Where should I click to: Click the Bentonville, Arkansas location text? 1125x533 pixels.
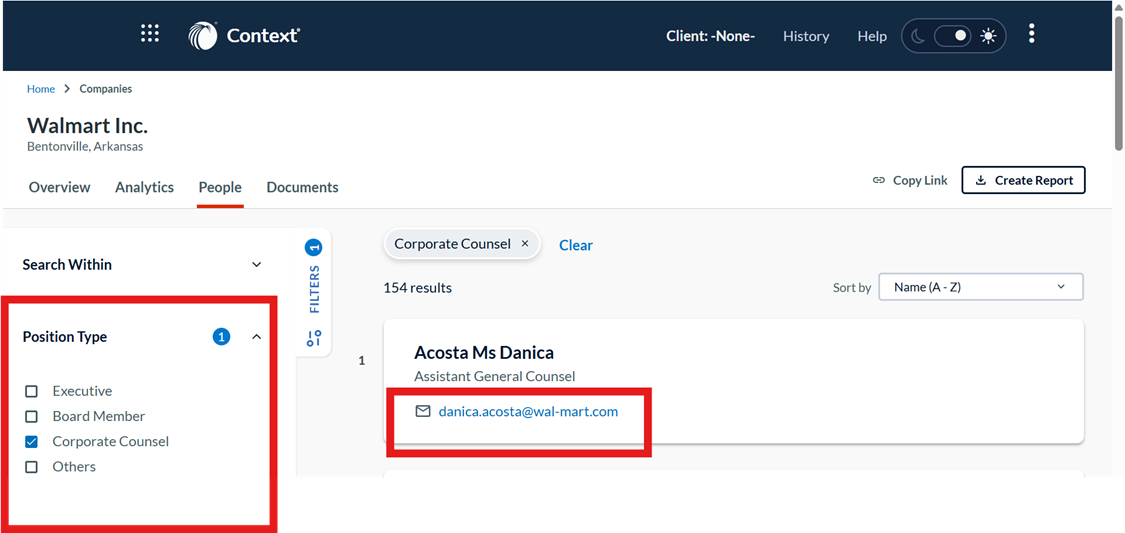point(85,146)
